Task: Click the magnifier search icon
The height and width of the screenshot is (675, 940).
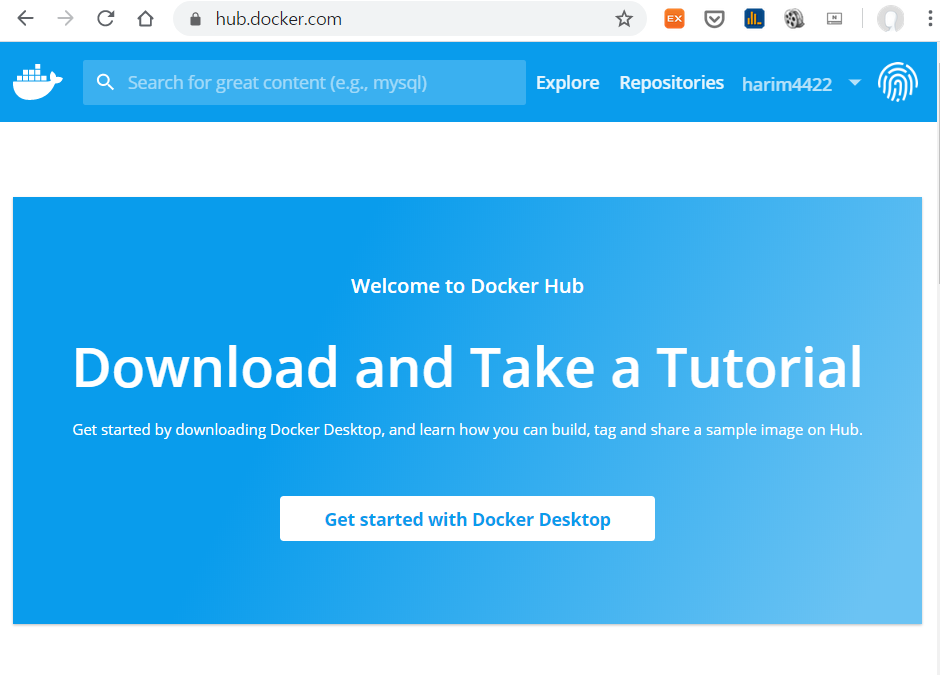Action: point(106,82)
